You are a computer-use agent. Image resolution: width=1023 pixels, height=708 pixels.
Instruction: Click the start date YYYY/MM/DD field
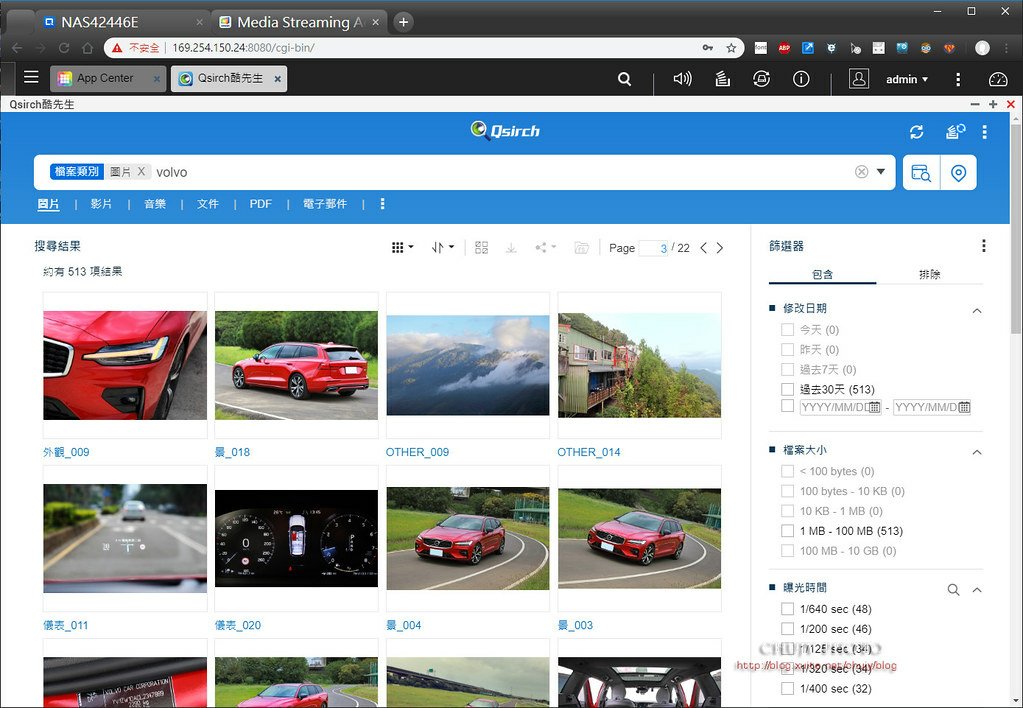pyautogui.click(x=840, y=407)
